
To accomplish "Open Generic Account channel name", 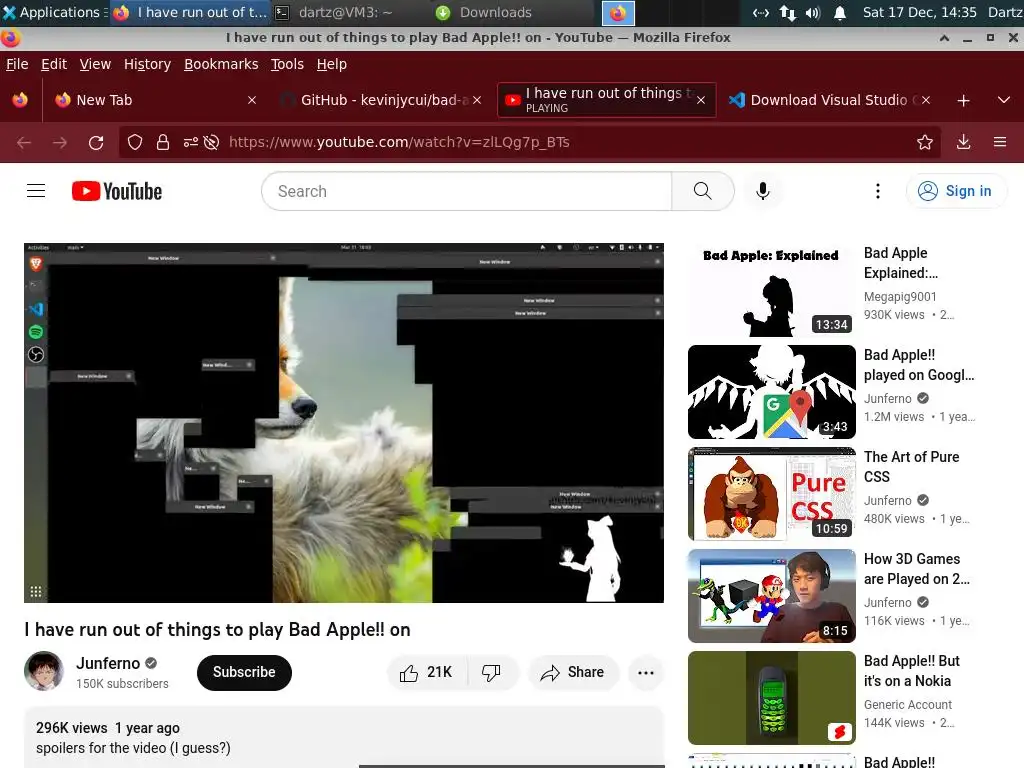I will click(x=908, y=705).
